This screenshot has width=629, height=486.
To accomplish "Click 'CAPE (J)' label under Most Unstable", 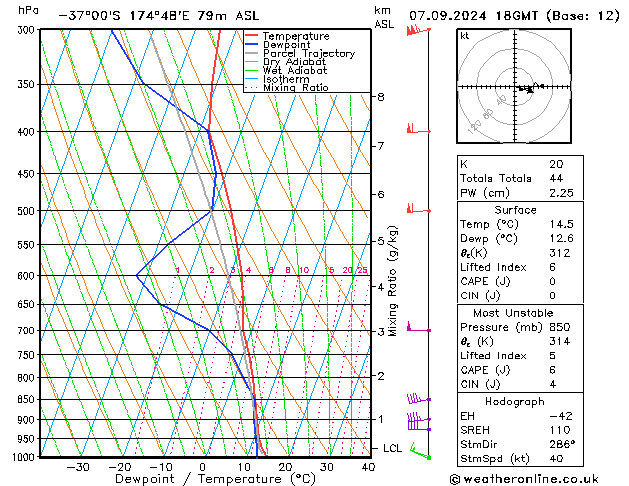I will tap(485, 370).
